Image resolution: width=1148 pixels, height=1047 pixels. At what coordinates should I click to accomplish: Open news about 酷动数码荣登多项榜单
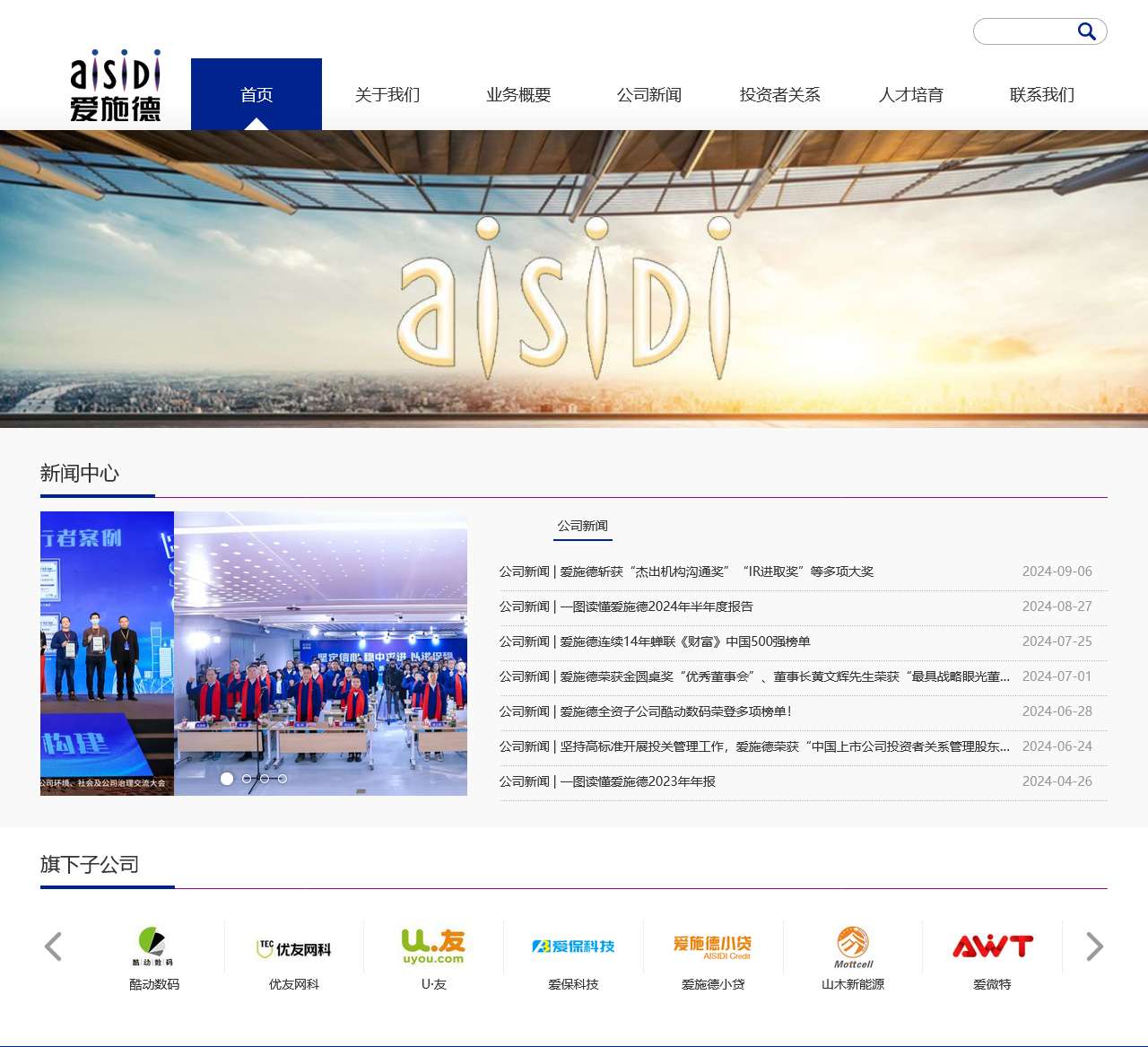point(646,711)
